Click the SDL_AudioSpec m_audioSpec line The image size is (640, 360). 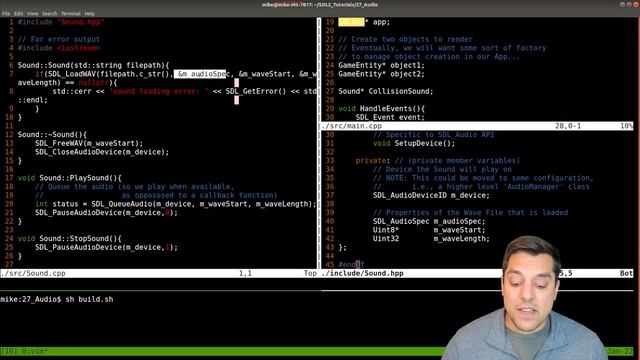coord(429,222)
